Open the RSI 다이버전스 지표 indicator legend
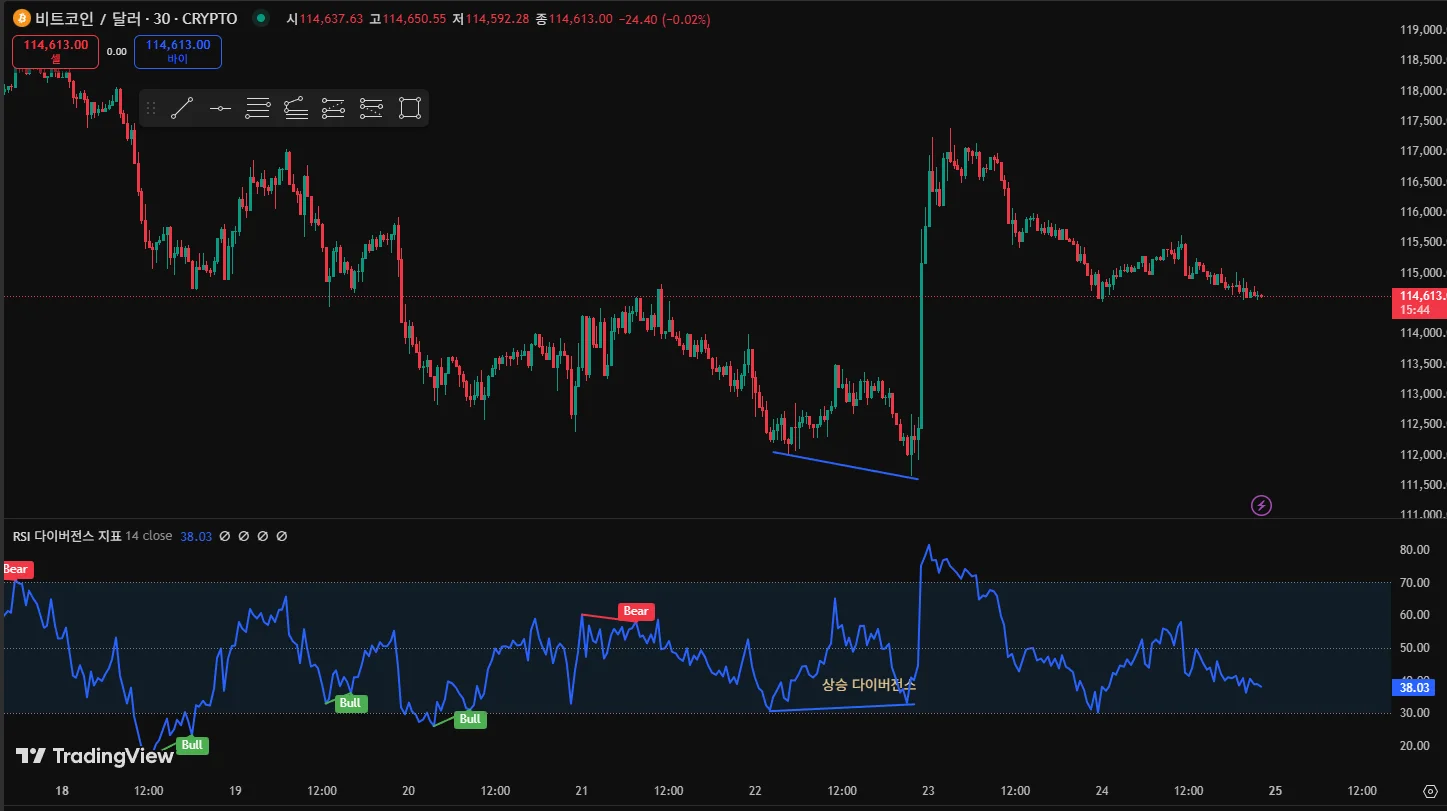1447x811 pixels. (67, 536)
